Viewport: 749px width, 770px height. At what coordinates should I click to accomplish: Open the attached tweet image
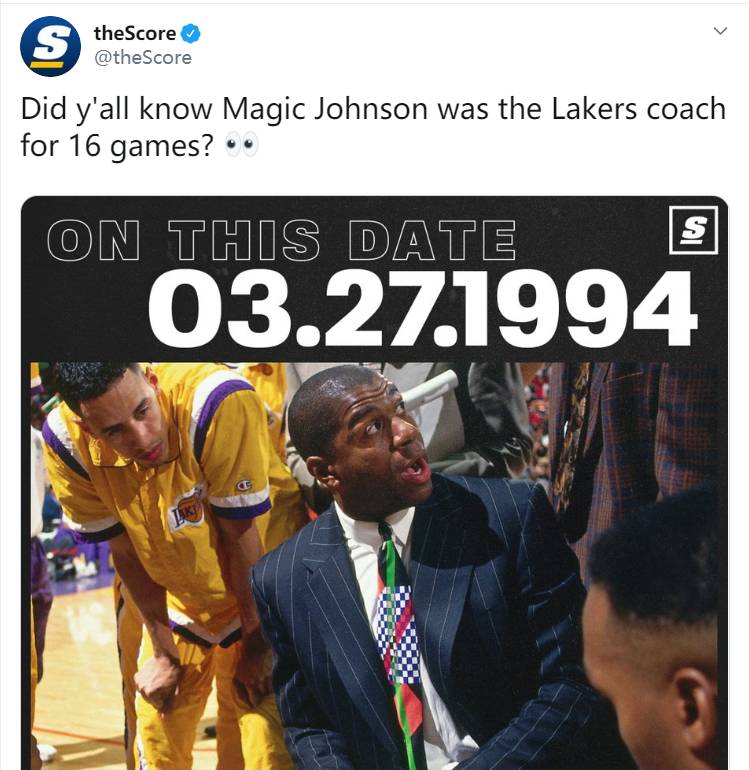[375, 483]
